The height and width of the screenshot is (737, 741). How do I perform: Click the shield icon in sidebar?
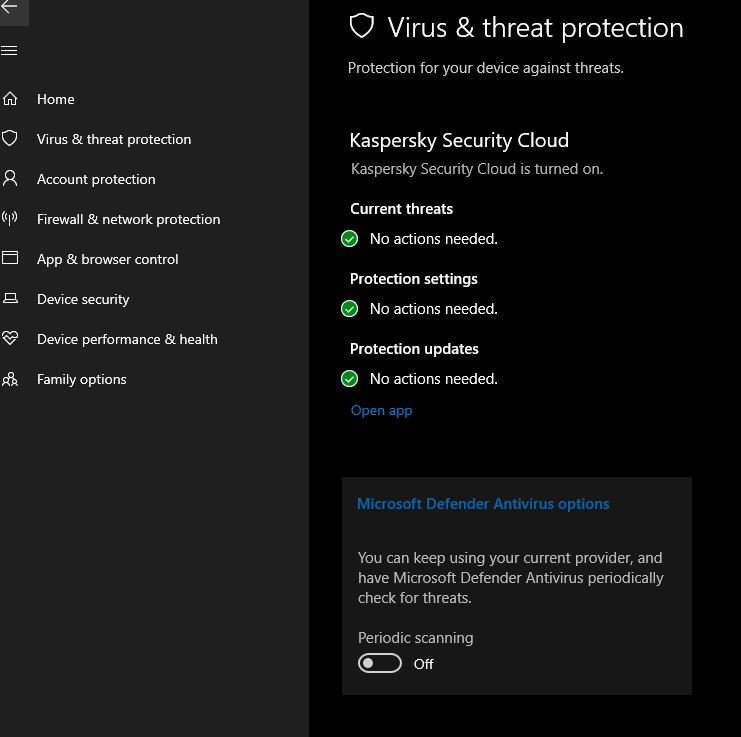pos(10,139)
